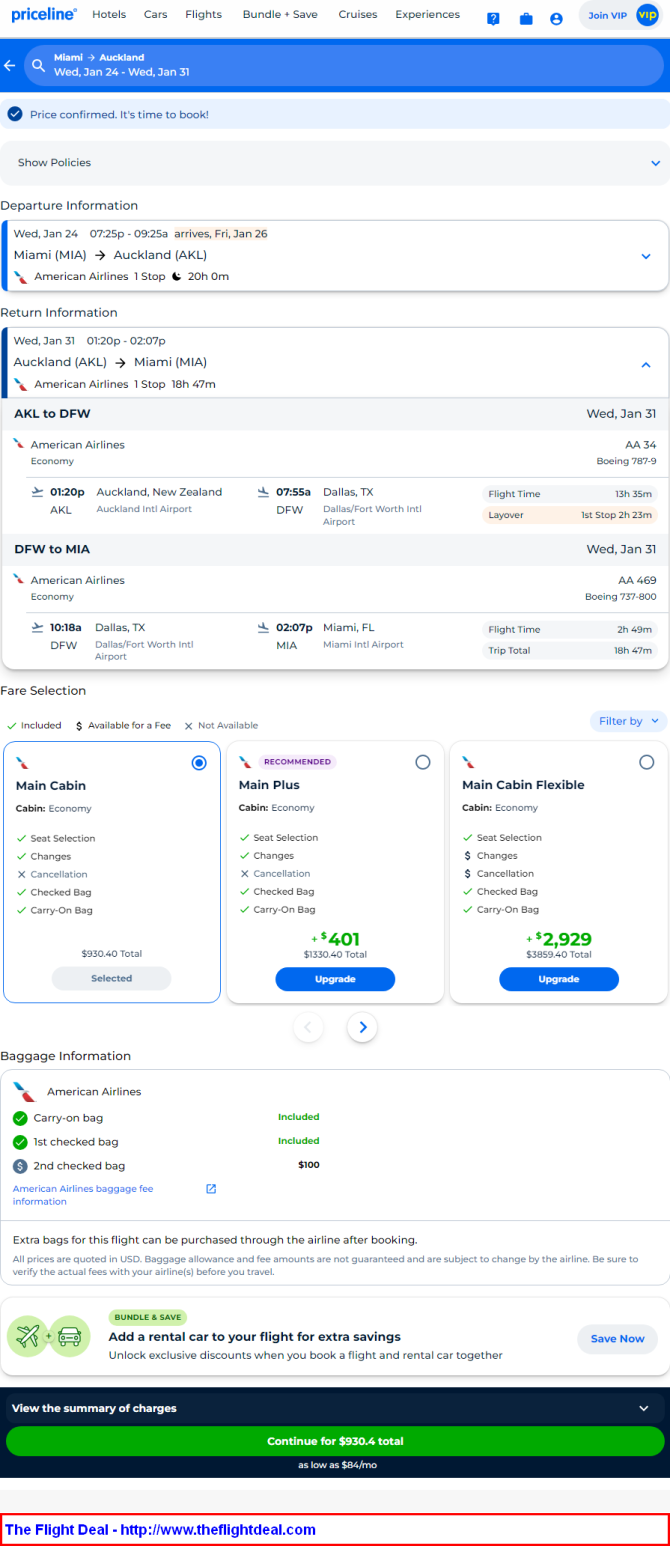The width and height of the screenshot is (670, 1546).
Task: Click American Airlines logo in return summary
Action: coord(21,384)
